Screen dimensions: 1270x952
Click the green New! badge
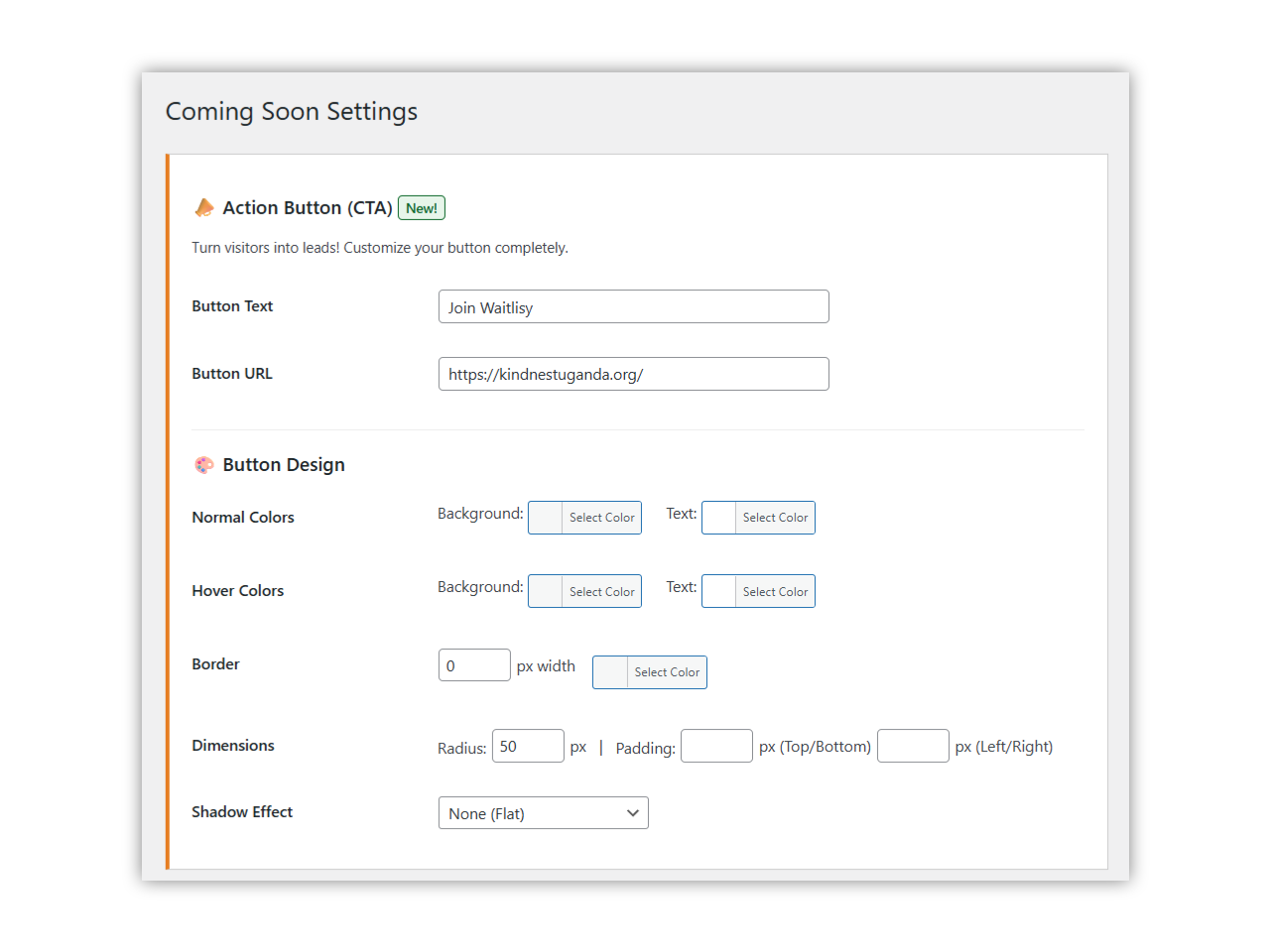[x=422, y=208]
